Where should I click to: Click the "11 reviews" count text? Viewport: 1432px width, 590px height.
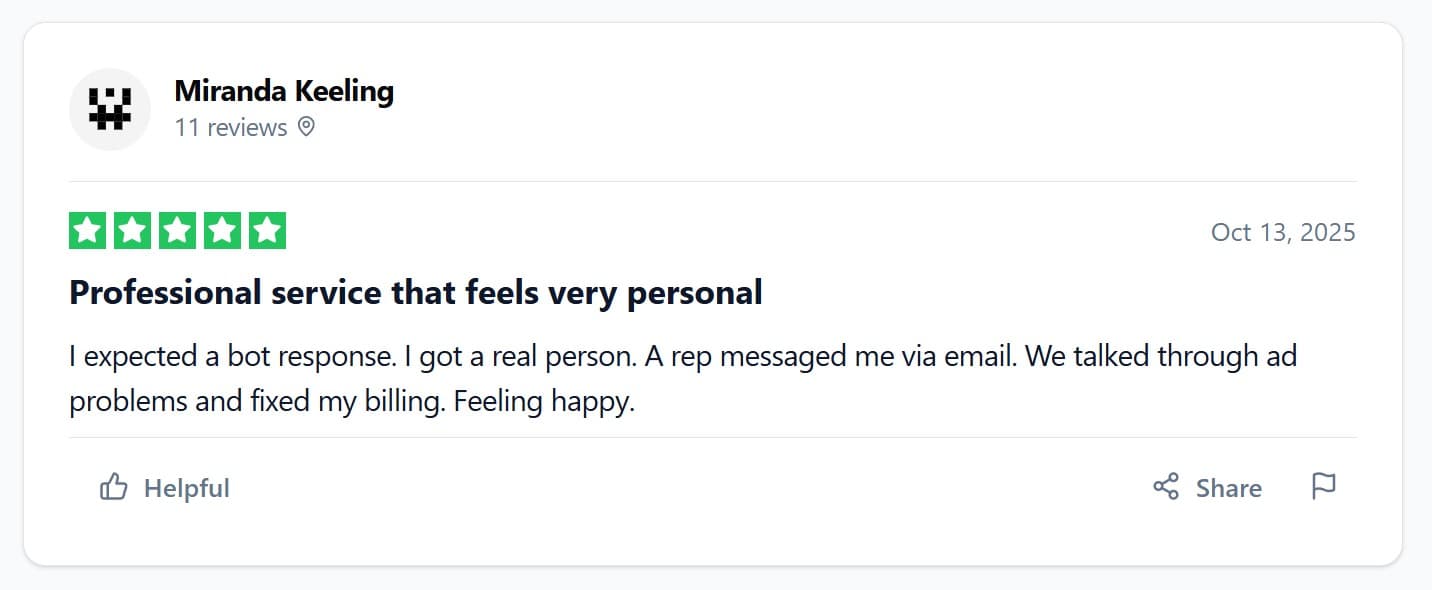click(x=231, y=128)
